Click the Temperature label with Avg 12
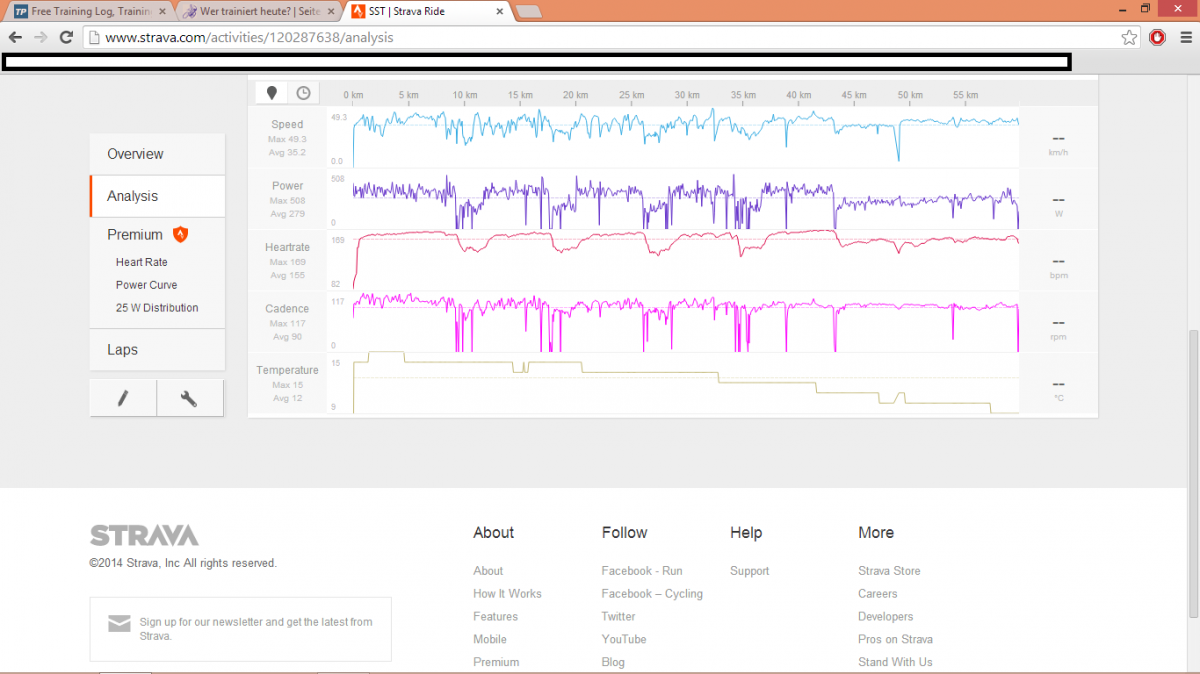 pos(287,384)
